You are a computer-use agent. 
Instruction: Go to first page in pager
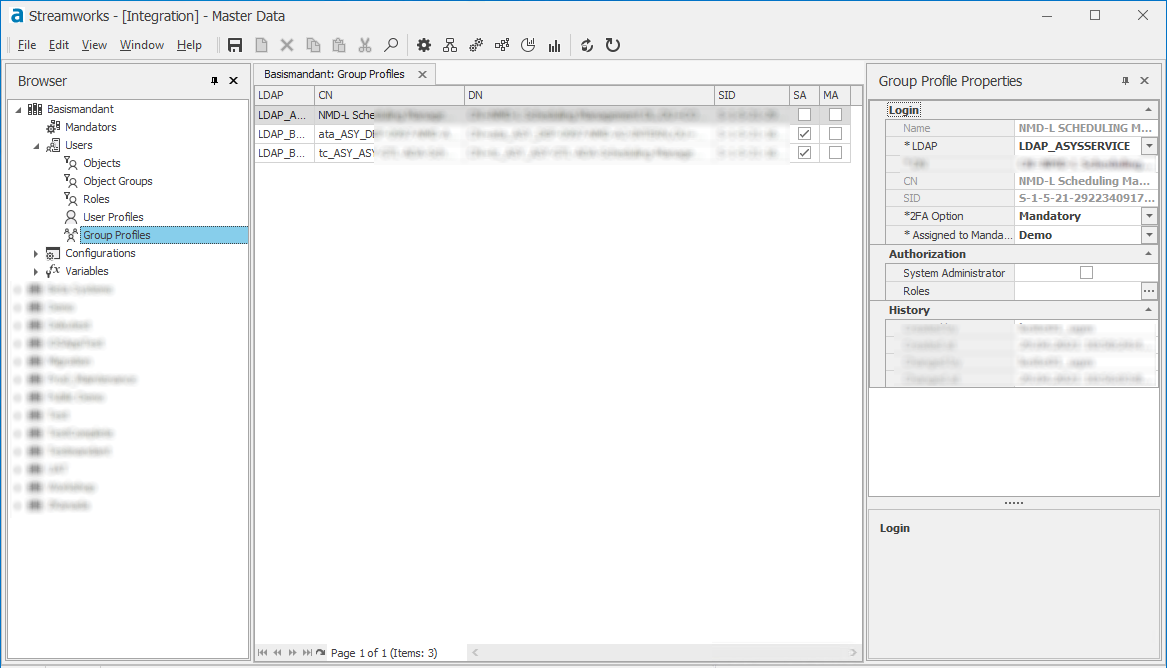(263, 652)
